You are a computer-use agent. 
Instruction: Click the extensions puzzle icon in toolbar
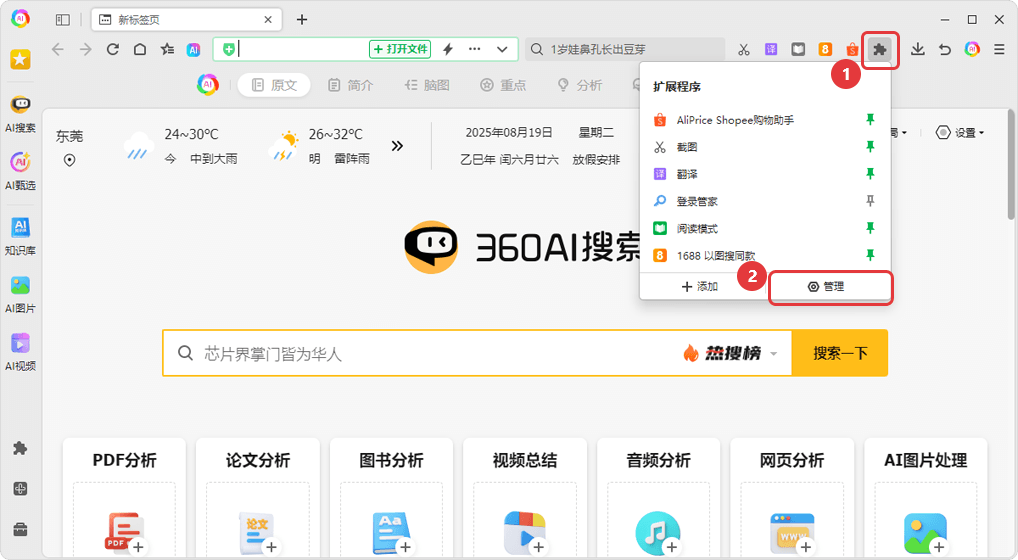click(x=879, y=49)
